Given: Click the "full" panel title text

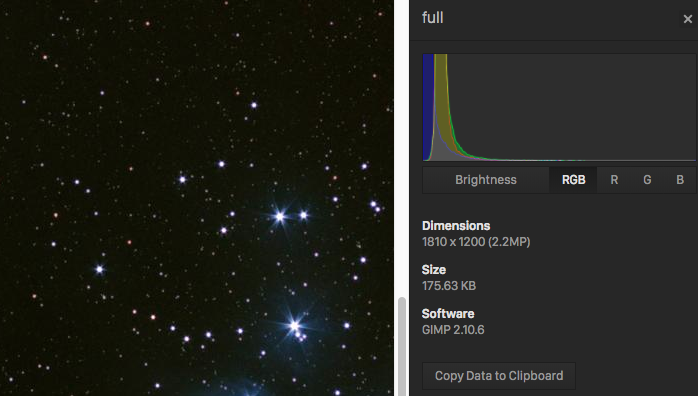Looking at the screenshot, I should (x=432, y=18).
